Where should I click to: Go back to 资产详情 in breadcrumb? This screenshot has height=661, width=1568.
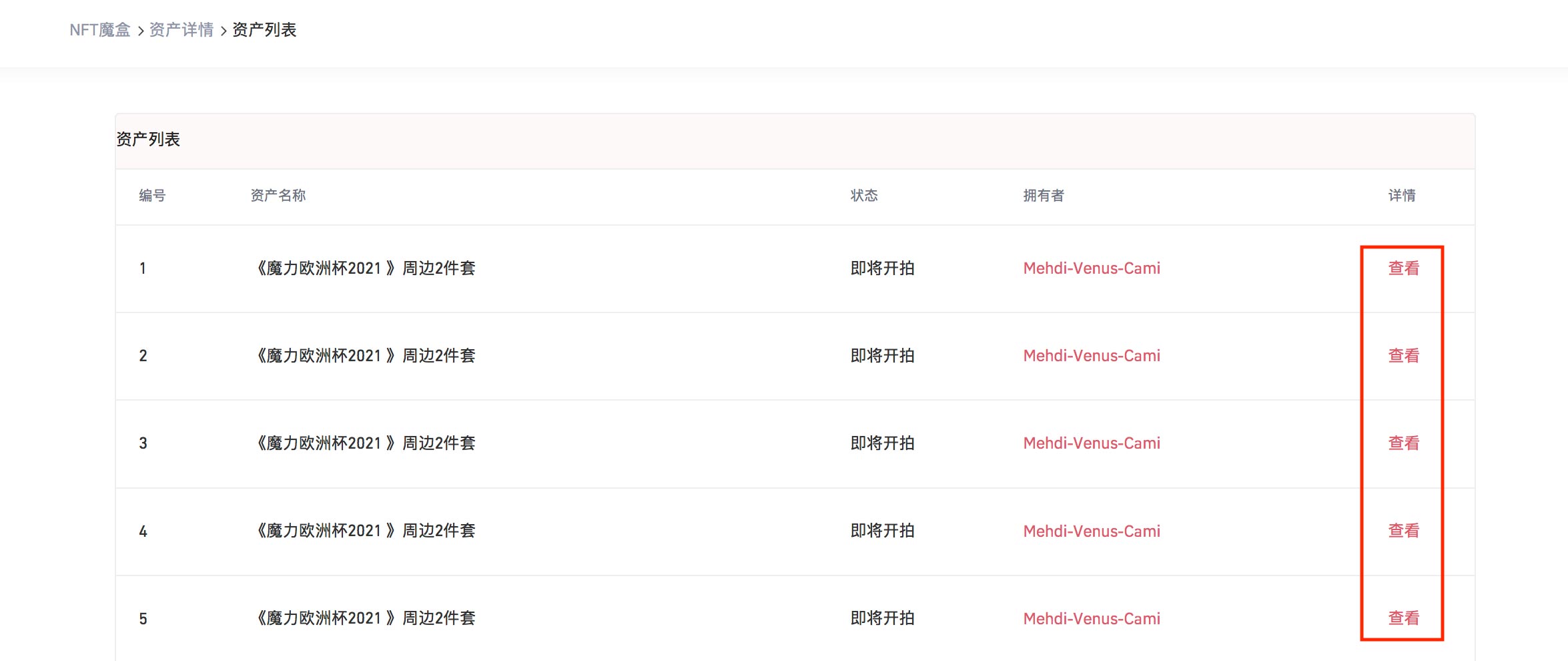pyautogui.click(x=181, y=30)
